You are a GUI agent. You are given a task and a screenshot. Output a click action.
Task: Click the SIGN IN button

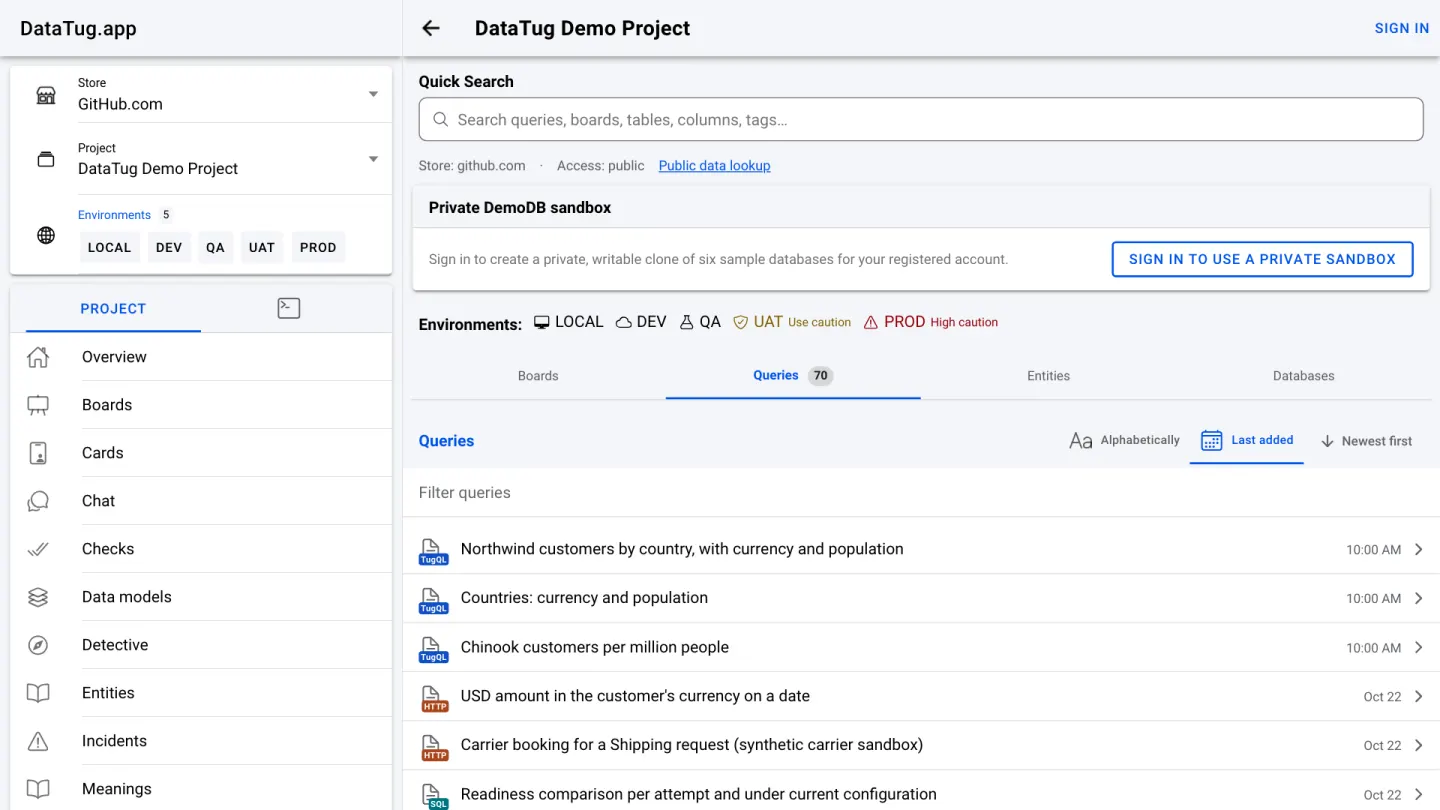point(1402,28)
